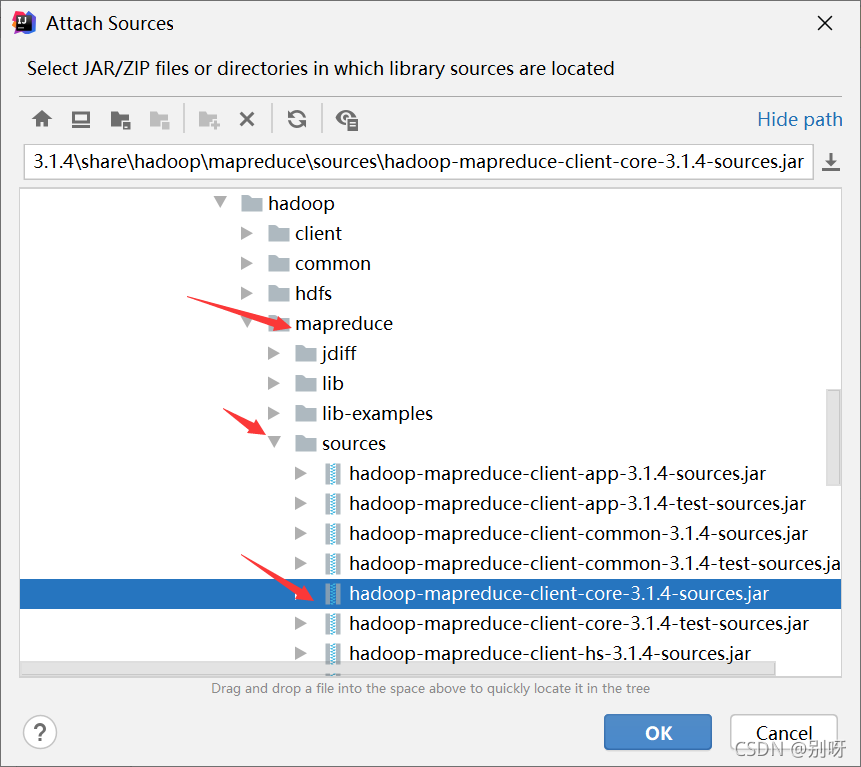Image resolution: width=861 pixels, height=767 pixels.
Task: Create a new folder icon
Action: [x=209, y=119]
